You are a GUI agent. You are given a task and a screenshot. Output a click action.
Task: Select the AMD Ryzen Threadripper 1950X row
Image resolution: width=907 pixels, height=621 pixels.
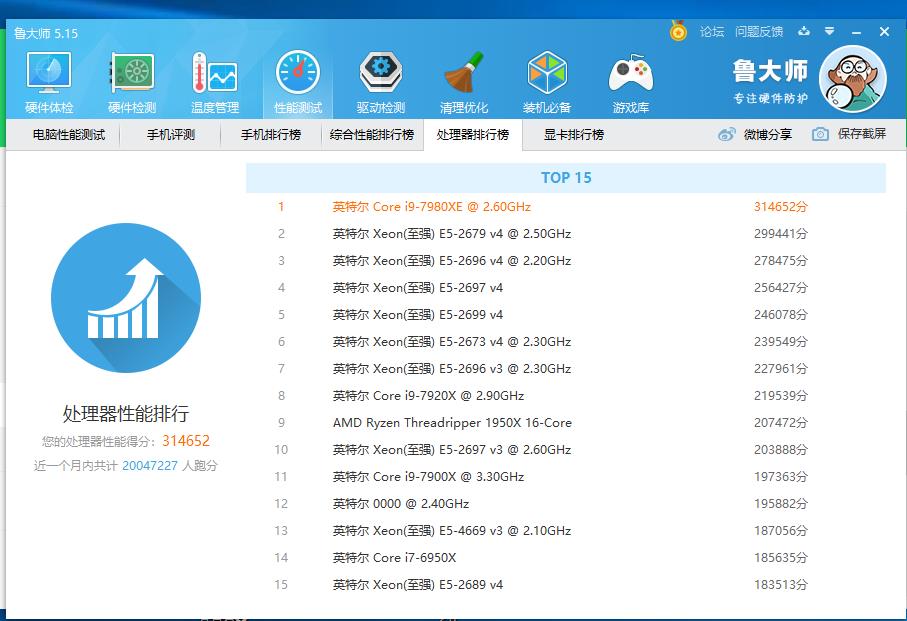452,423
